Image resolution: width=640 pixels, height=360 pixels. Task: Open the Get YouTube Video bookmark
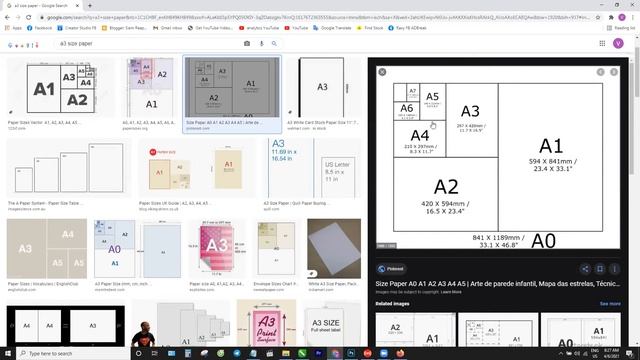[210, 28]
